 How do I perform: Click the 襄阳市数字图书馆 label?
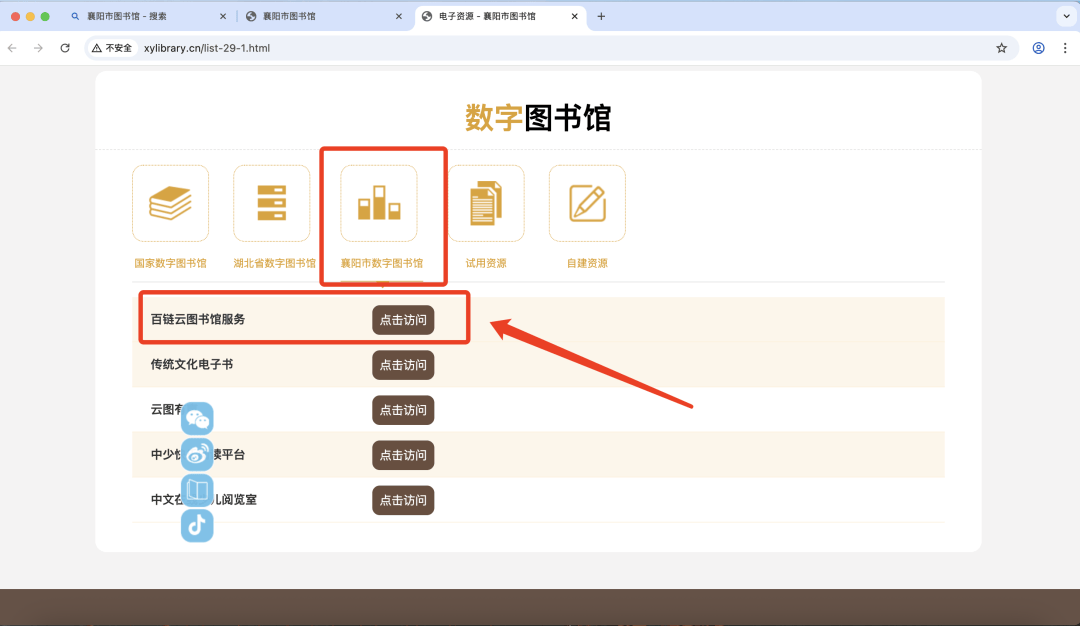tap(382, 263)
